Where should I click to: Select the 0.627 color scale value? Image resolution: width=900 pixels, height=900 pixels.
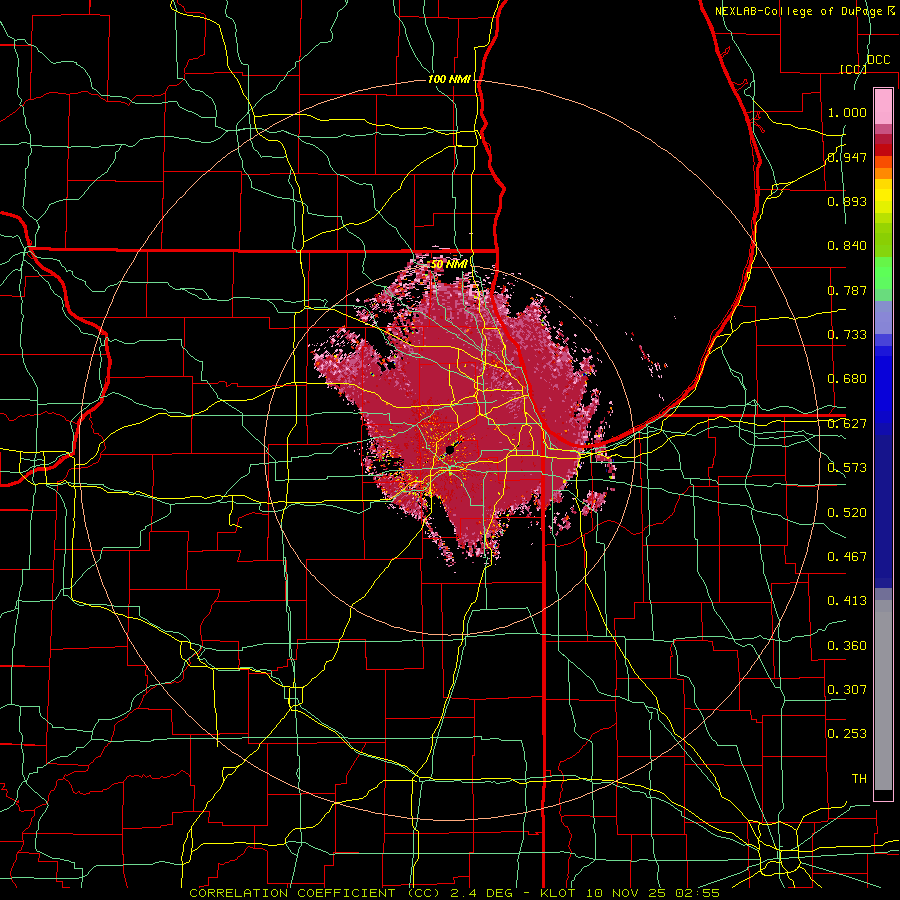[x=847, y=424]
